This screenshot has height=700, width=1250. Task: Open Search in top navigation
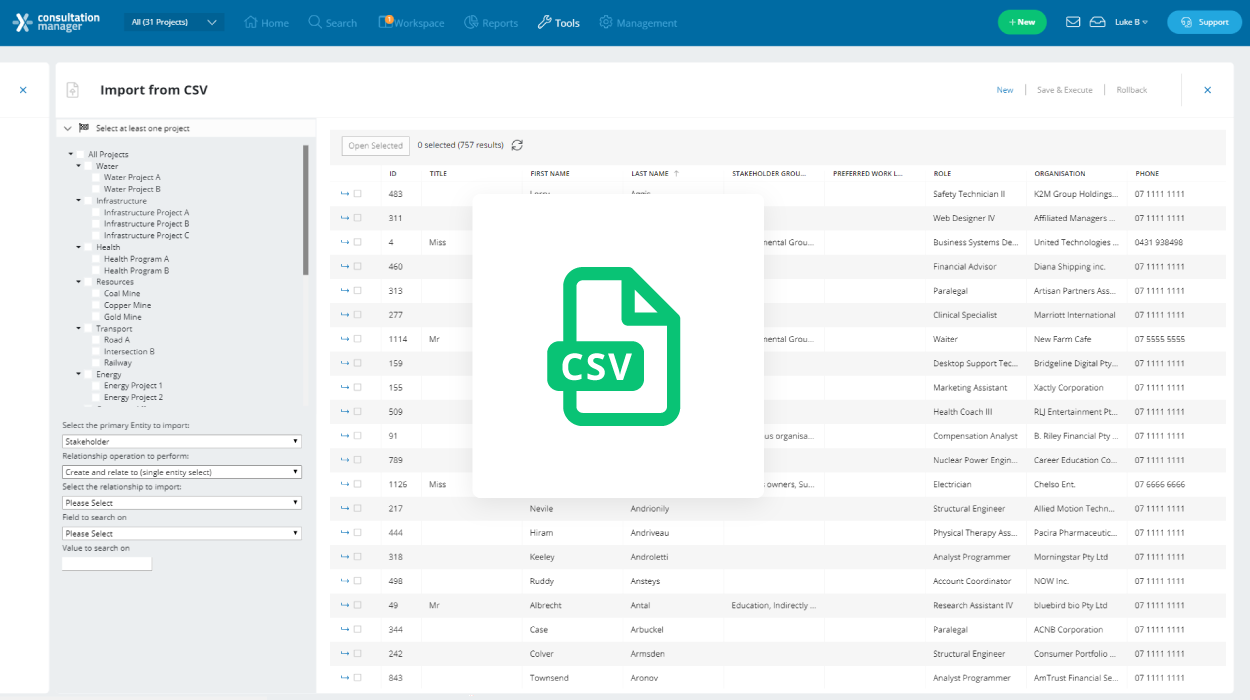pos(332,22)
